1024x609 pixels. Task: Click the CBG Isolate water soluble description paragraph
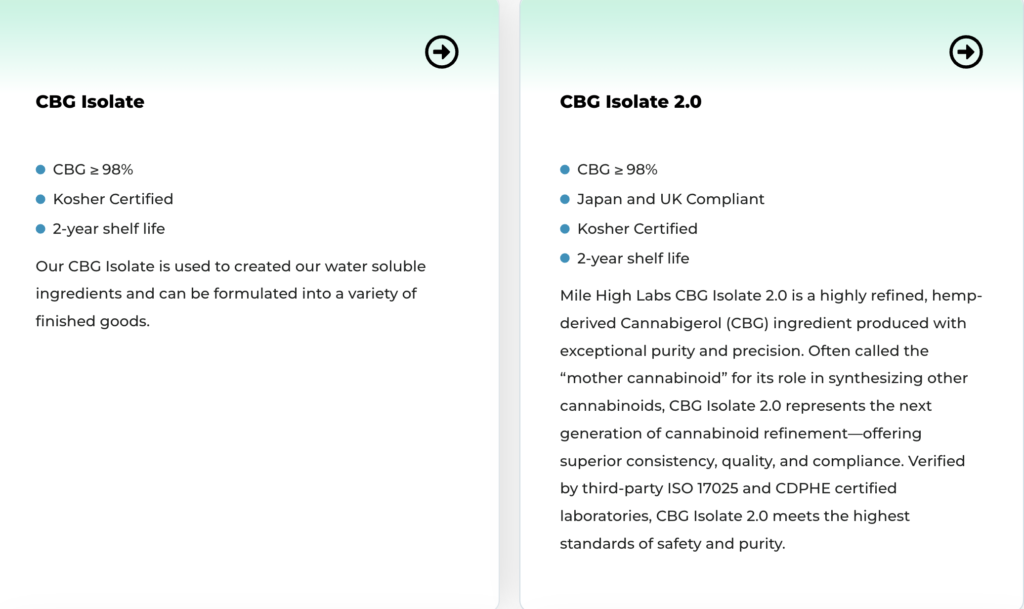coord(230,294)
